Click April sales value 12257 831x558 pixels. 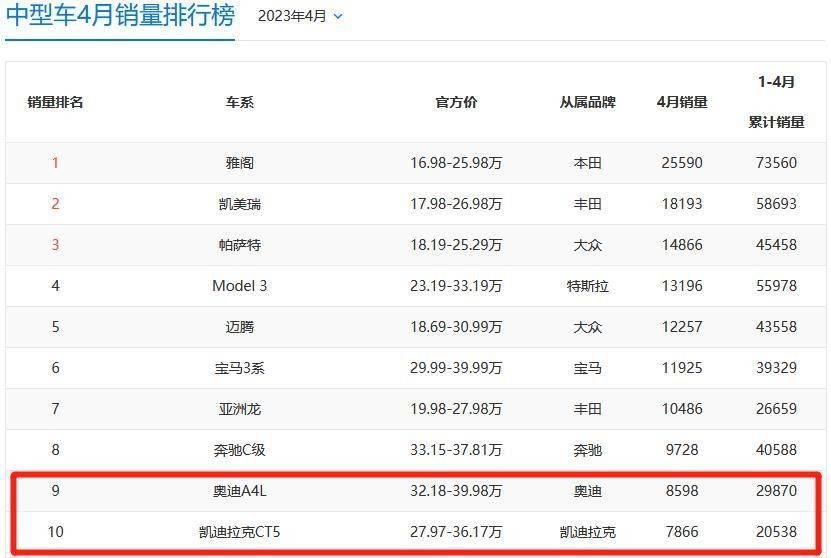tap(682, 326)
